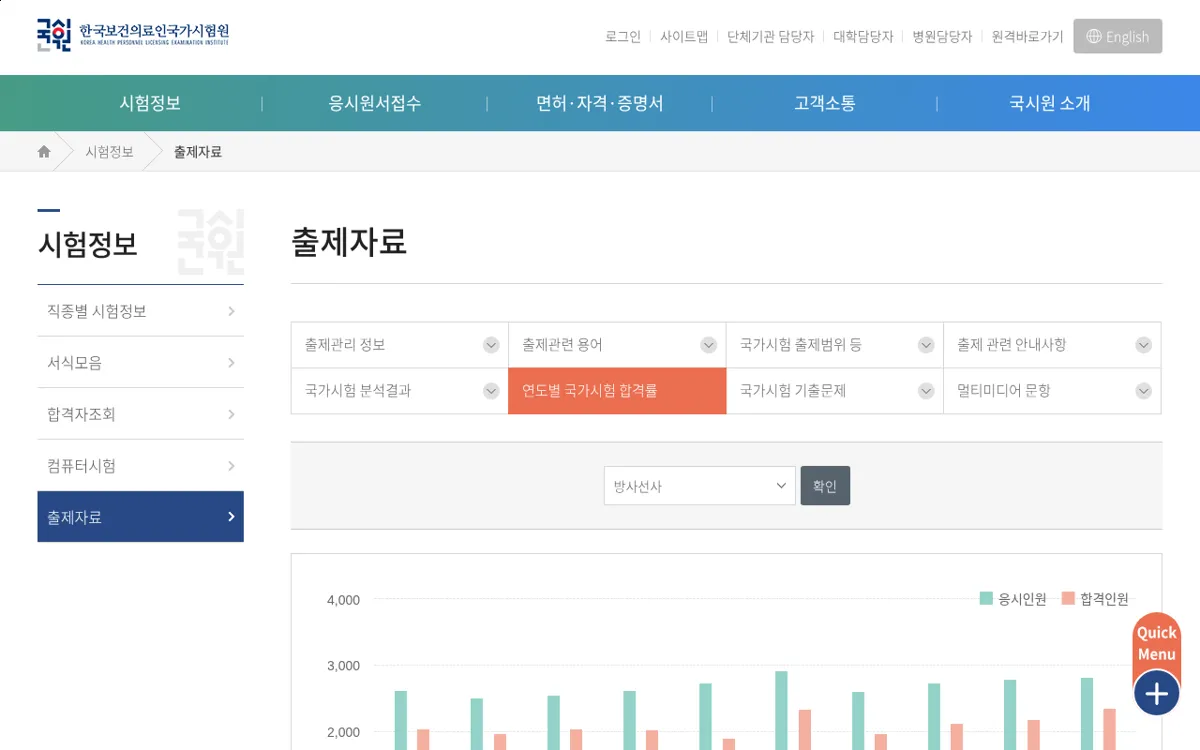Click arrow icon next to 직종별 시험정보
Image resolution: width=1200 pixels, height=750 pixels.
pos(231,311)
